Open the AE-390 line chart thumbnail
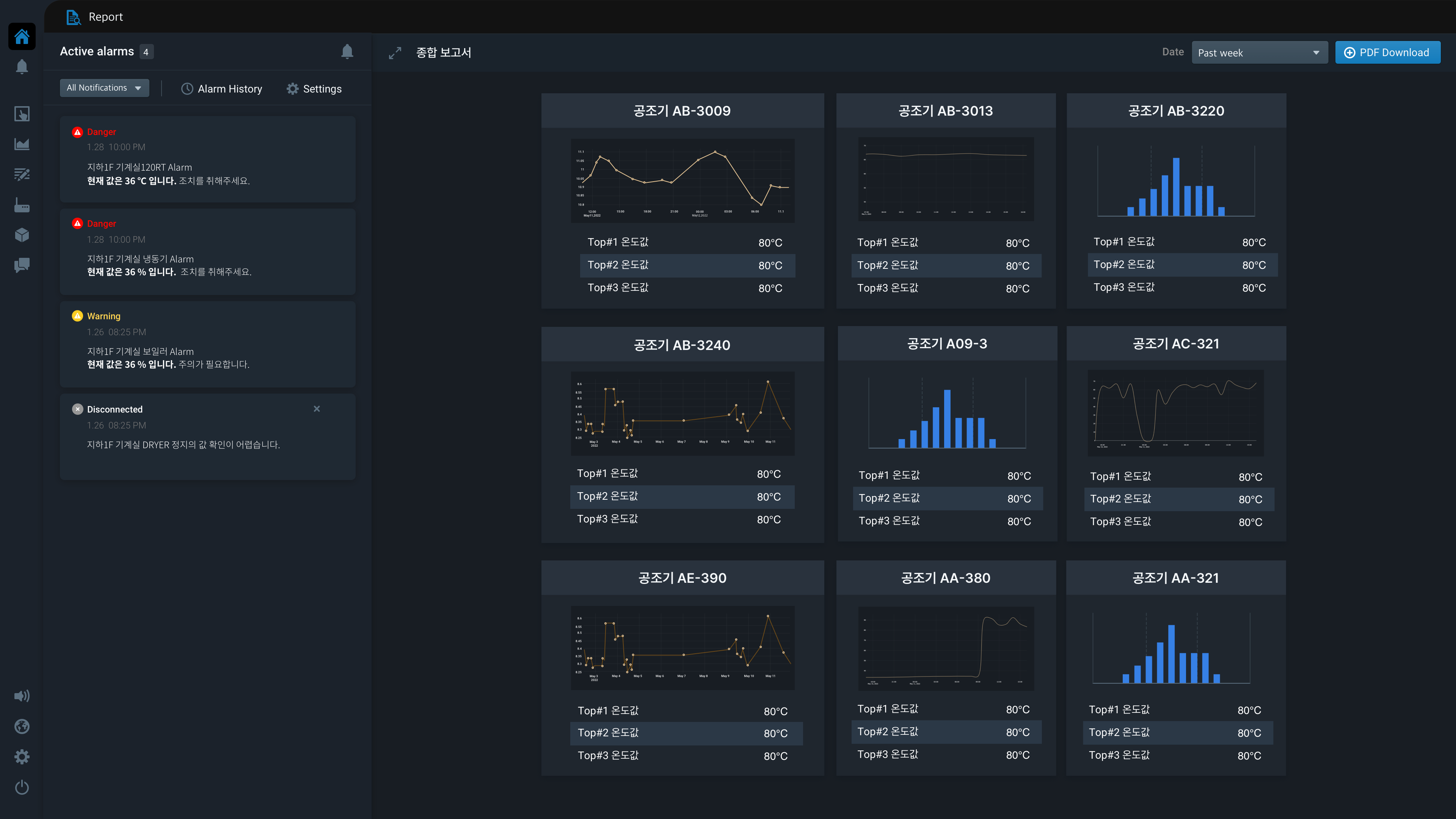1456x819 pixels. pos(682,648)
